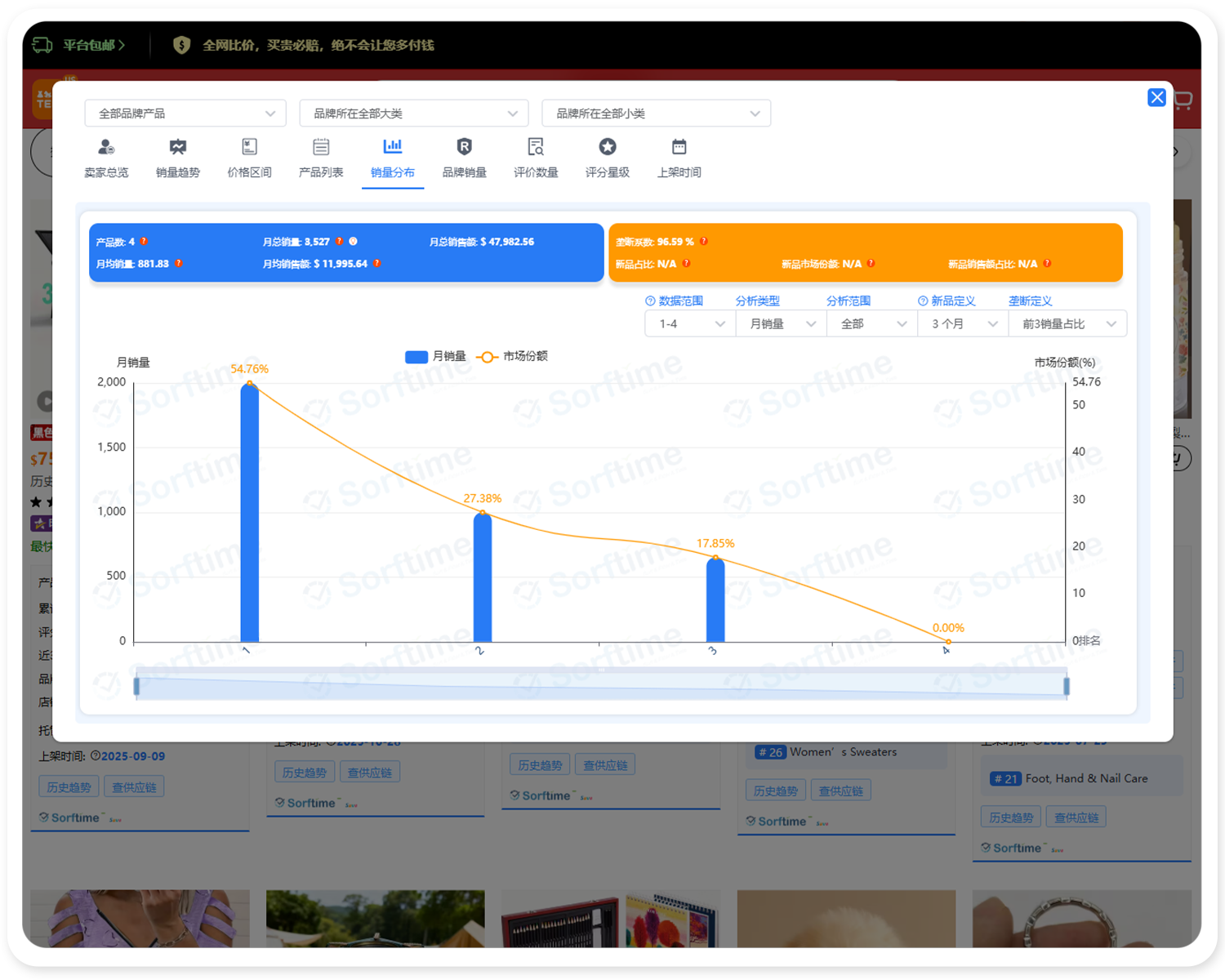The height and width of the screenshot is (980, 1225).
Task: Open the 品牌销量 brand sales icon
Action: point(464,148)
